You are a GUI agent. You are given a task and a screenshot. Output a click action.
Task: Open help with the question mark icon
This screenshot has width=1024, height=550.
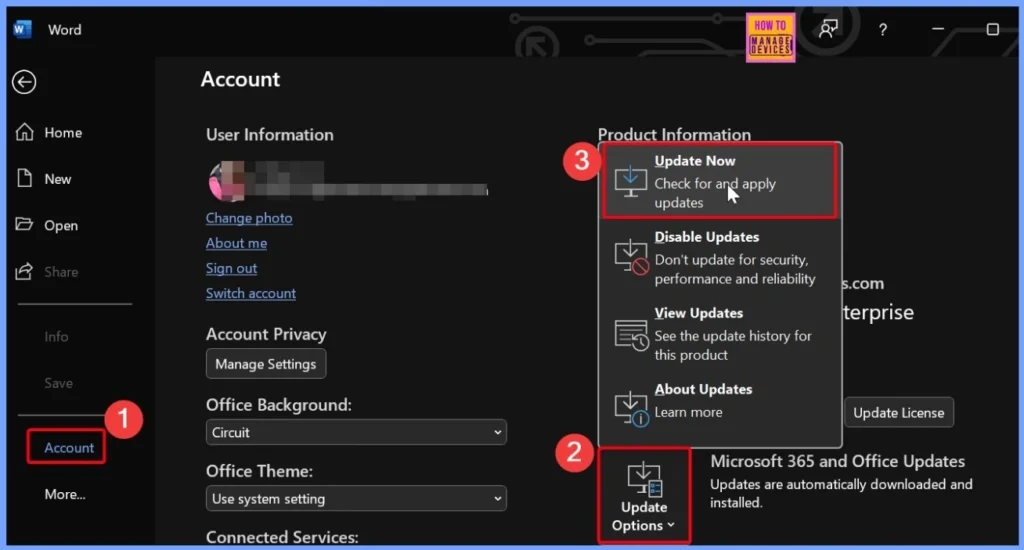point(882,29)
